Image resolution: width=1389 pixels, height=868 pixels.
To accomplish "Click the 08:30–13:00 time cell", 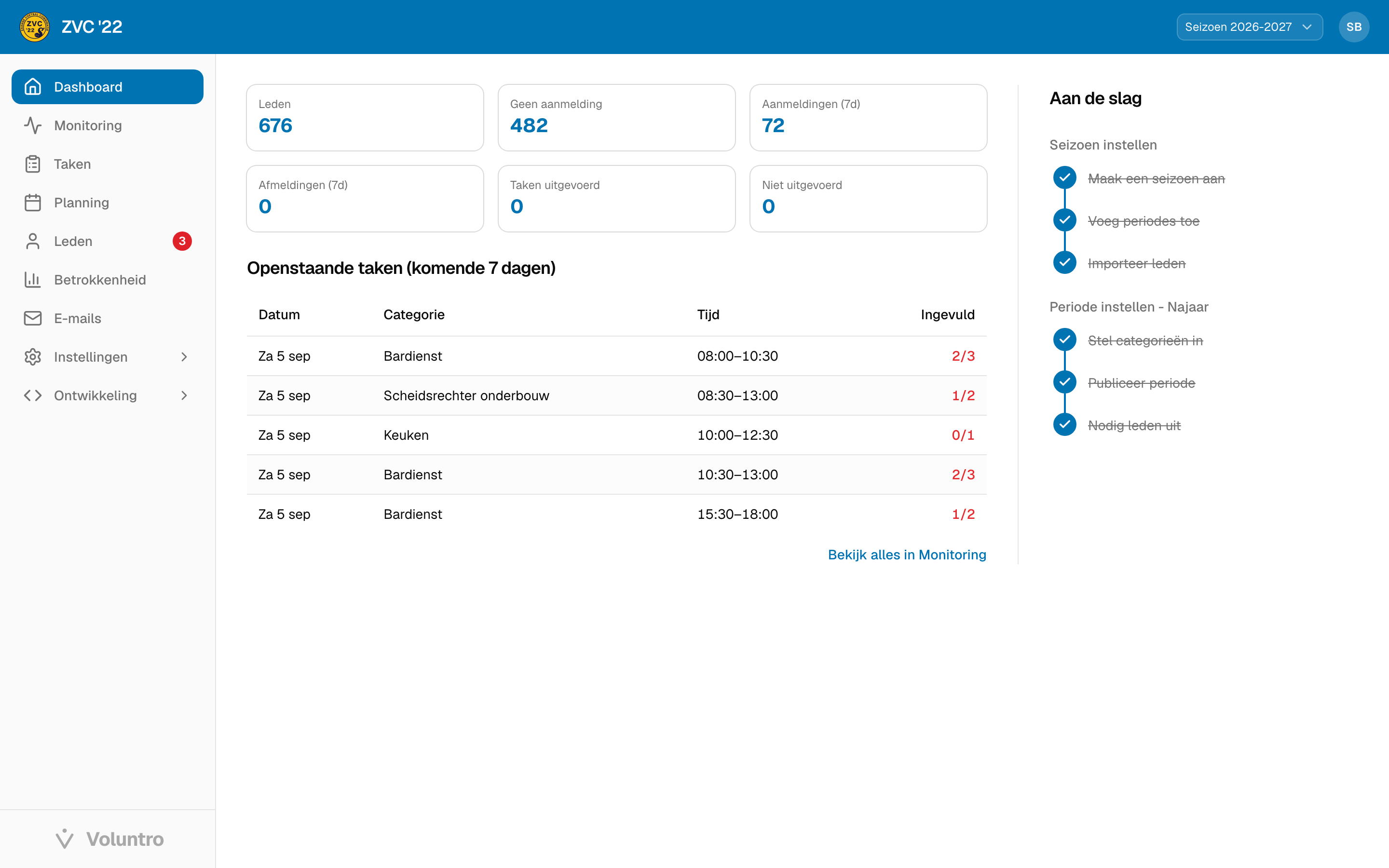I will (737, 395).
